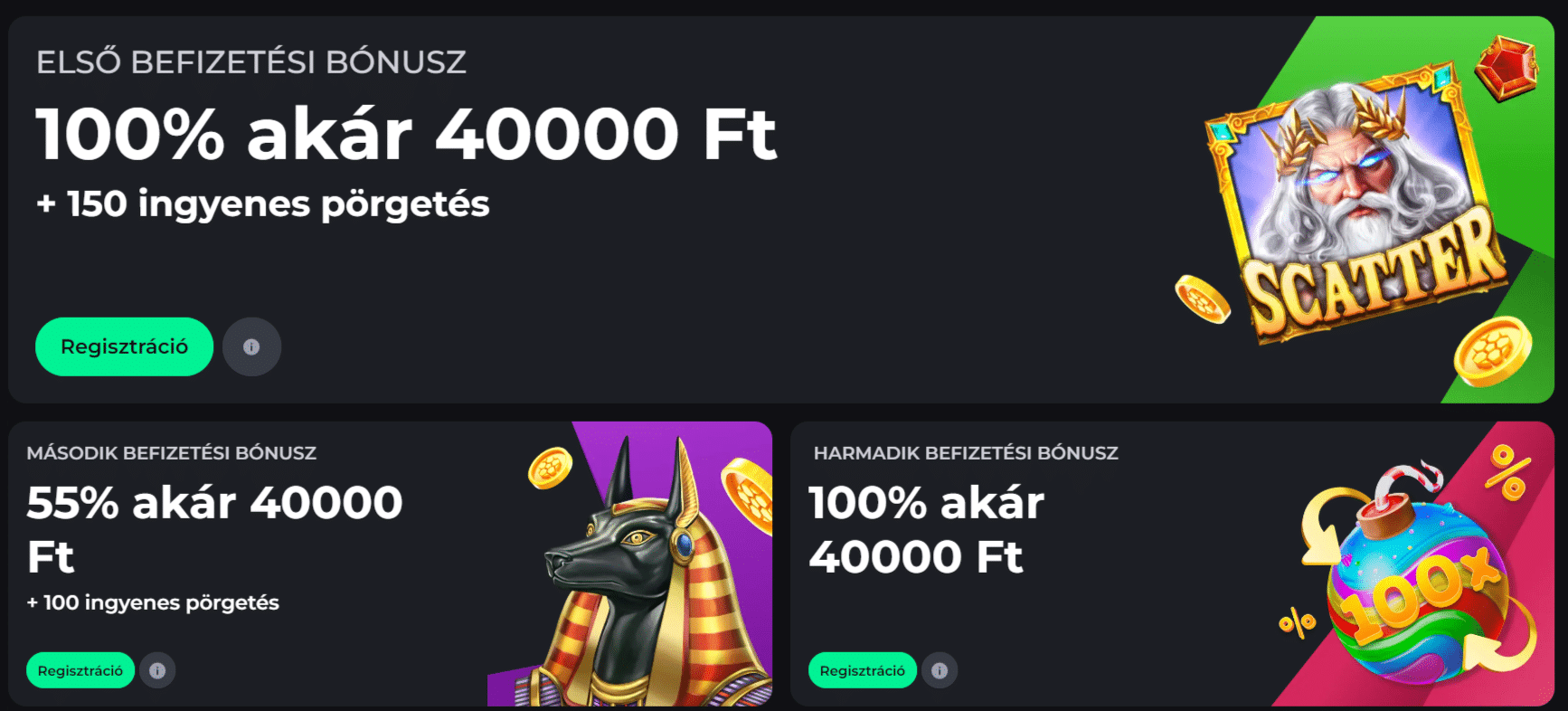Open the info icon of the first deposit bonus
The image size is (1568, 711).
coord(251,346)
